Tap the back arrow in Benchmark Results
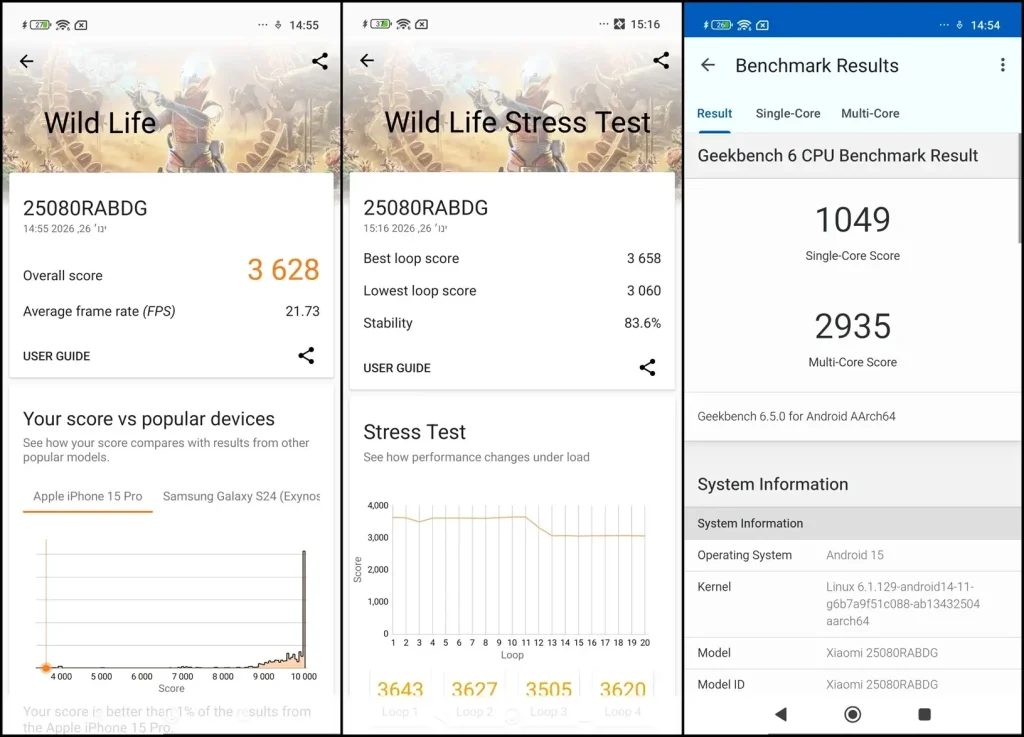This screenshot has width=1024, height=737. click(x=708, y=65)
